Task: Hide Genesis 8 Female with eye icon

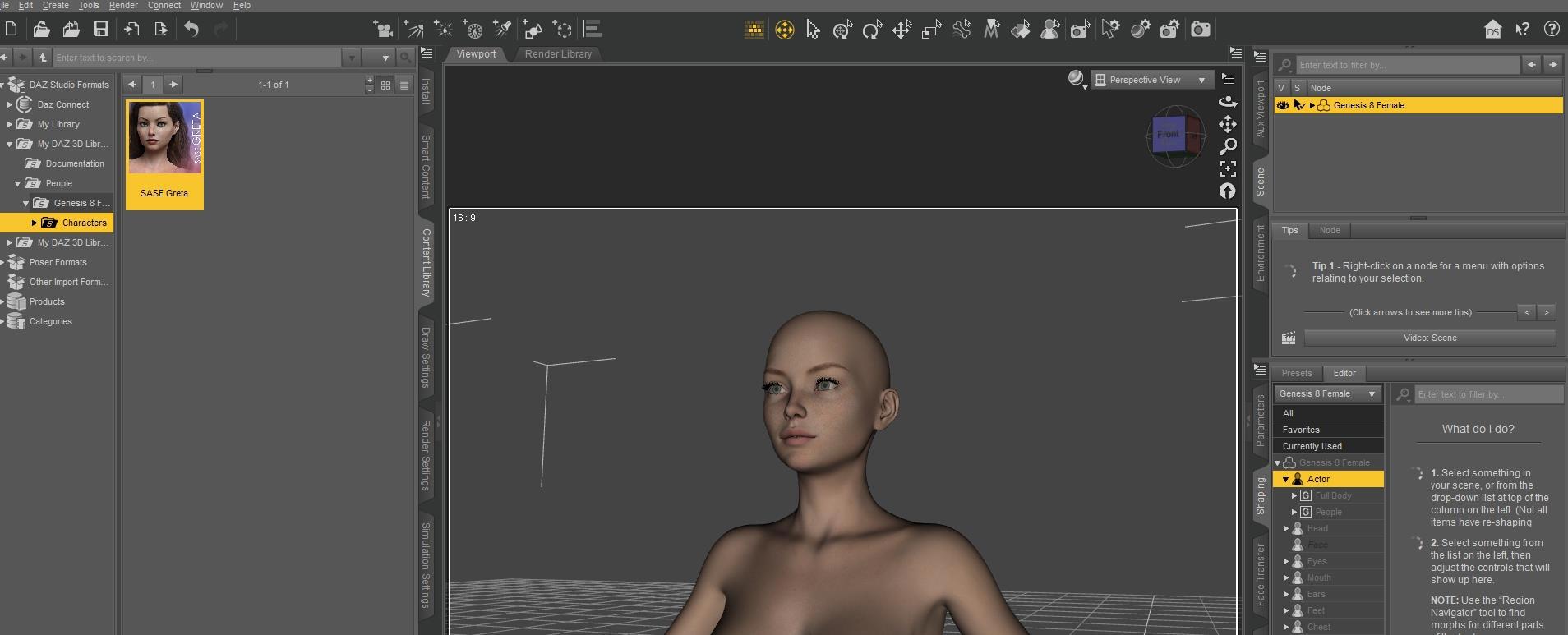Action: (1282, 105)
